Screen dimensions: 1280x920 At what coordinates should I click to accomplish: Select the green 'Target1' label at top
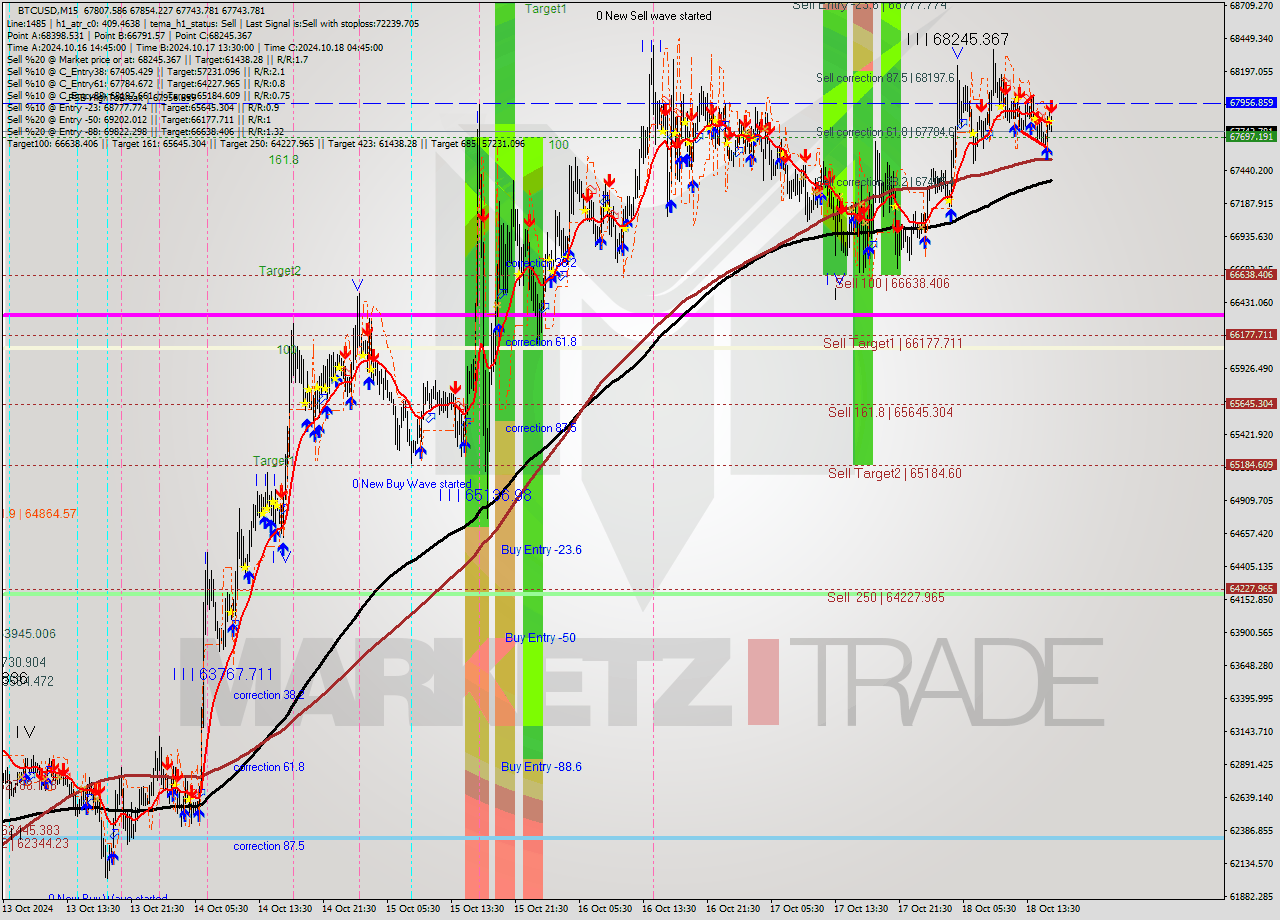(x=545, y=8)
